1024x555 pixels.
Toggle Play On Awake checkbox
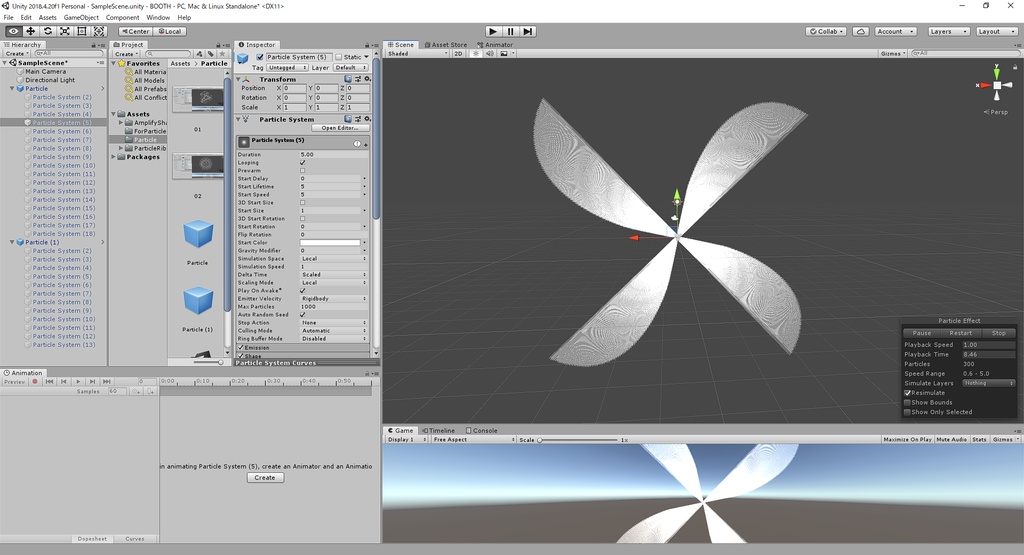(302, 291)
